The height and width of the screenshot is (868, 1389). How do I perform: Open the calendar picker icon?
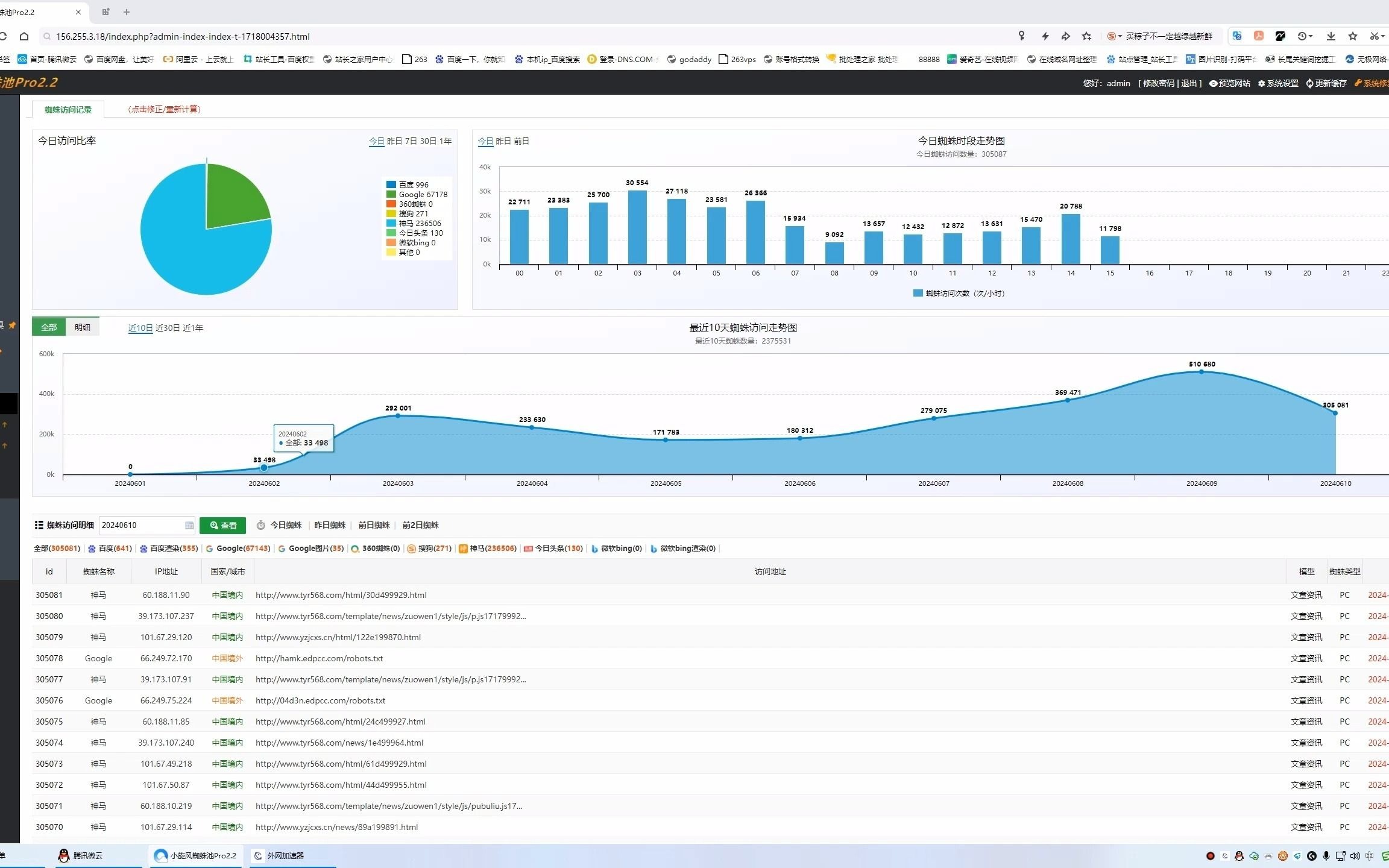pyautogui.click(x=189, y=525)
